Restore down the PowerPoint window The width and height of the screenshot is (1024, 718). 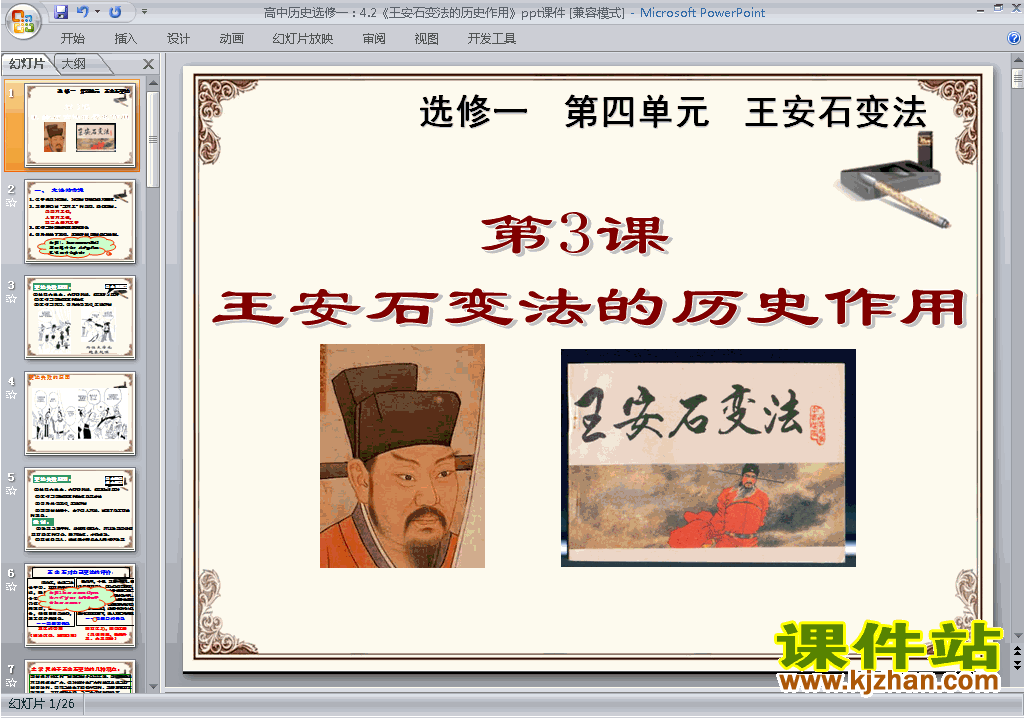998,8
